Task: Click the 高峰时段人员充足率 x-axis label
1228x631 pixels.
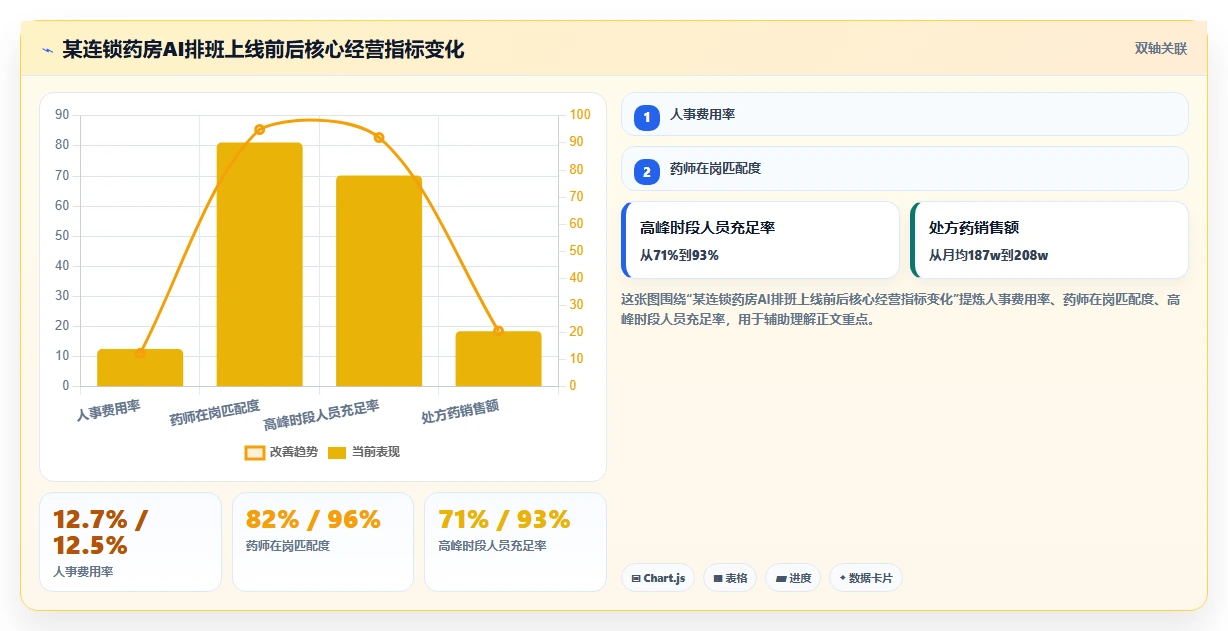Action: (x=321, y=415)
